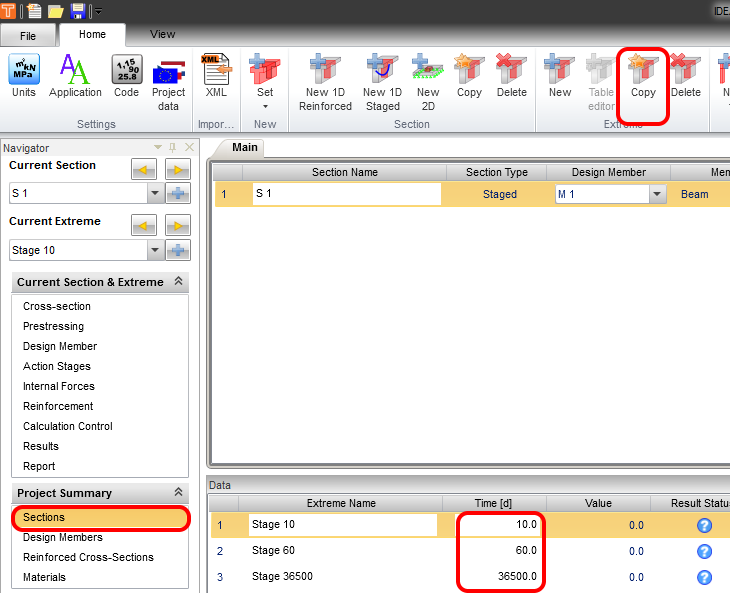Viewport: 730px width, 593px height.
Task: Go to previous section arrow
Action: tap(144, 169)
